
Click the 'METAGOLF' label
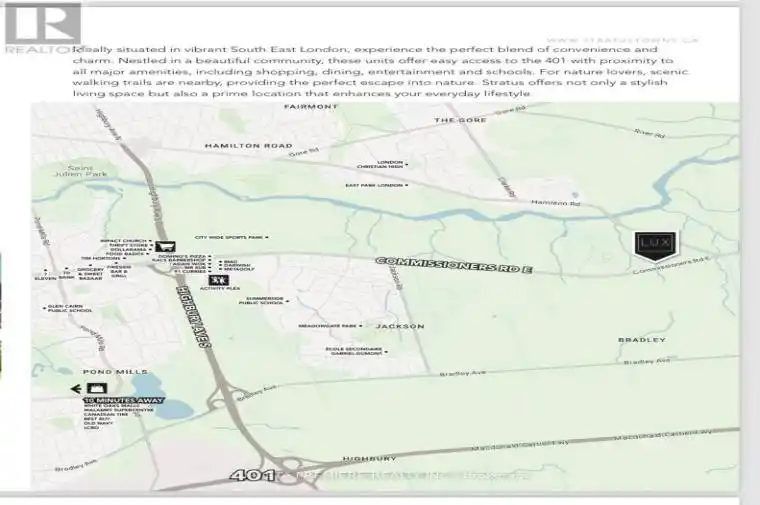pos(239,269)
